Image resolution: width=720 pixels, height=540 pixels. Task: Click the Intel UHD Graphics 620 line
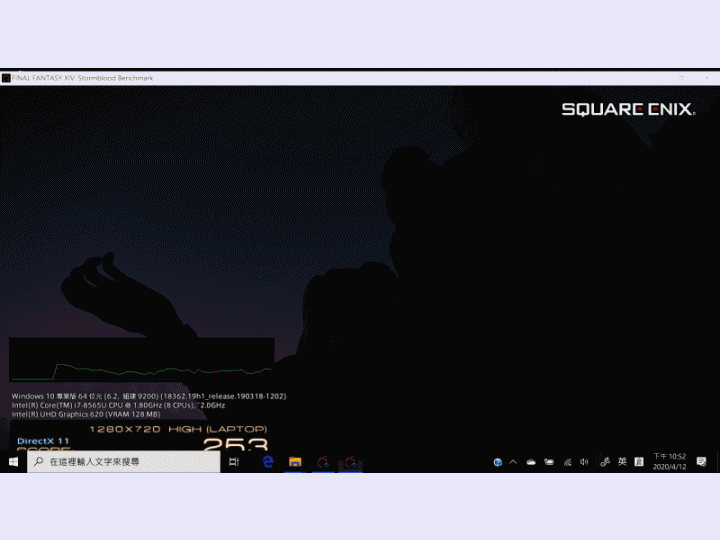coord(86,414)
